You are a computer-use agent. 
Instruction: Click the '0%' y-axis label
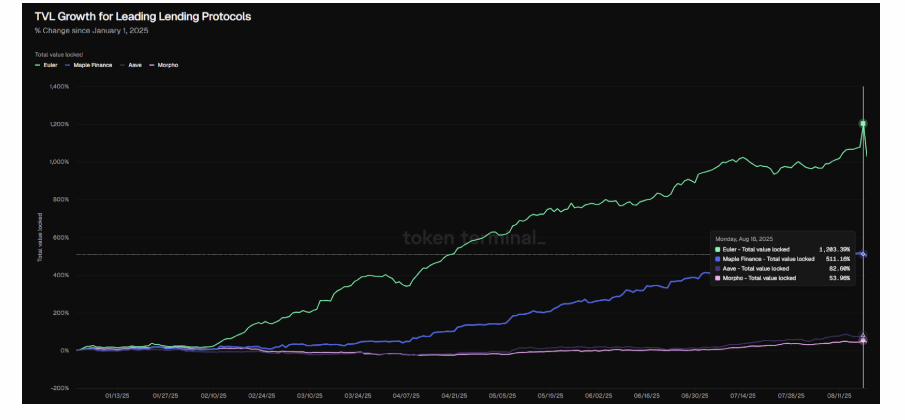(x=65, y=351)
